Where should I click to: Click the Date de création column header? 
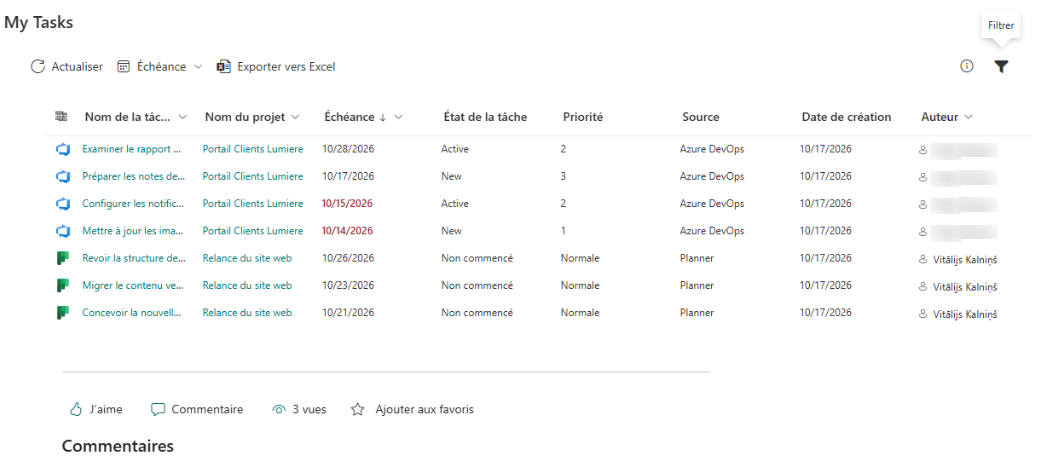click(x=846, y=117)
